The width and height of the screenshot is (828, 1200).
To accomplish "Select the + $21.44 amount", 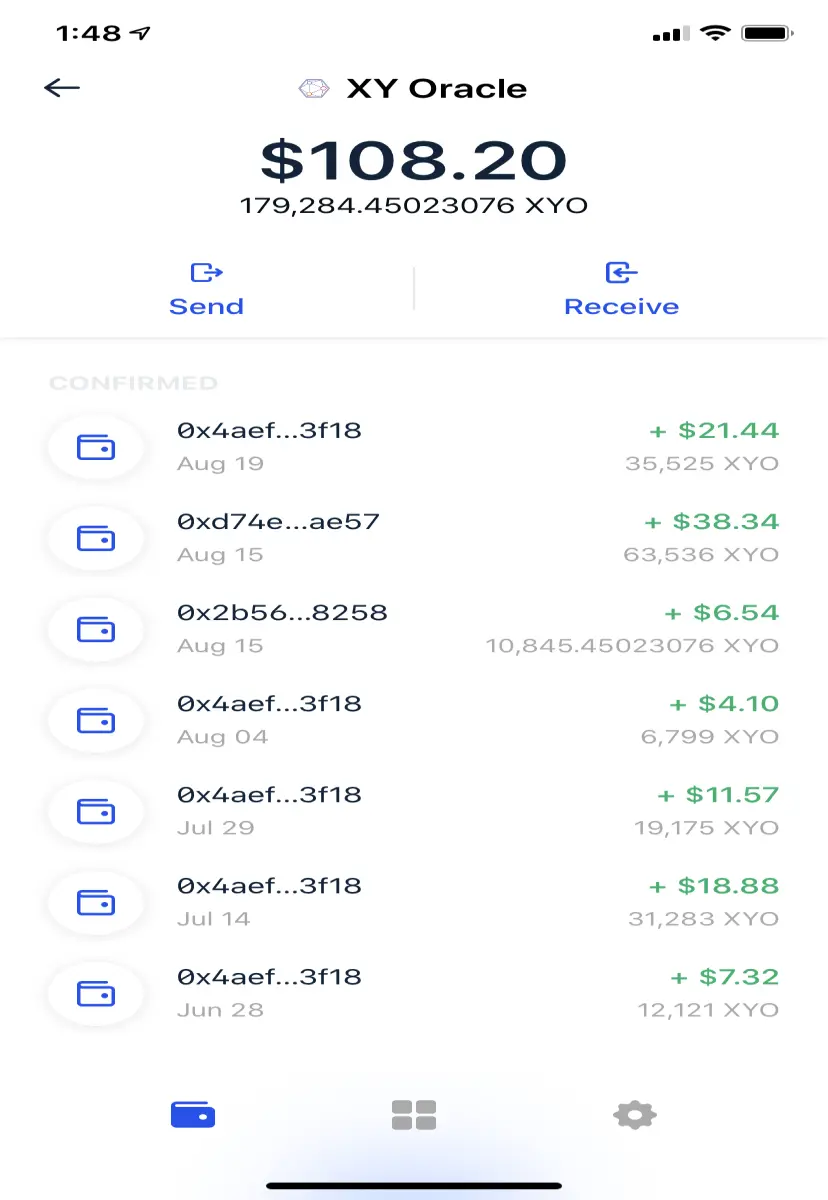I will click(714, 431).
